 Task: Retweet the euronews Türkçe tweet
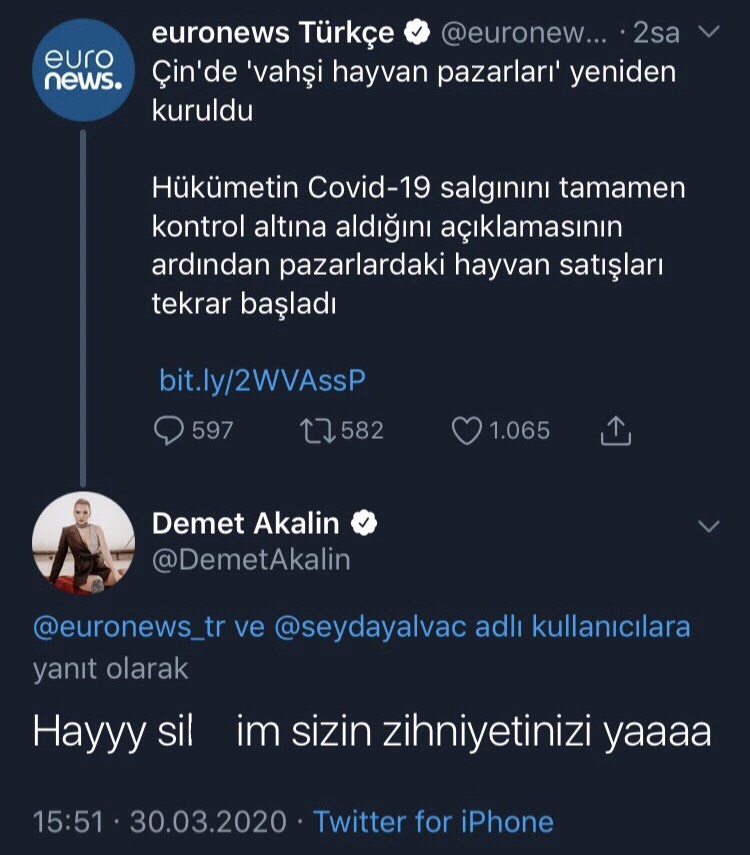pyautogui.click(x=316, y=430)
